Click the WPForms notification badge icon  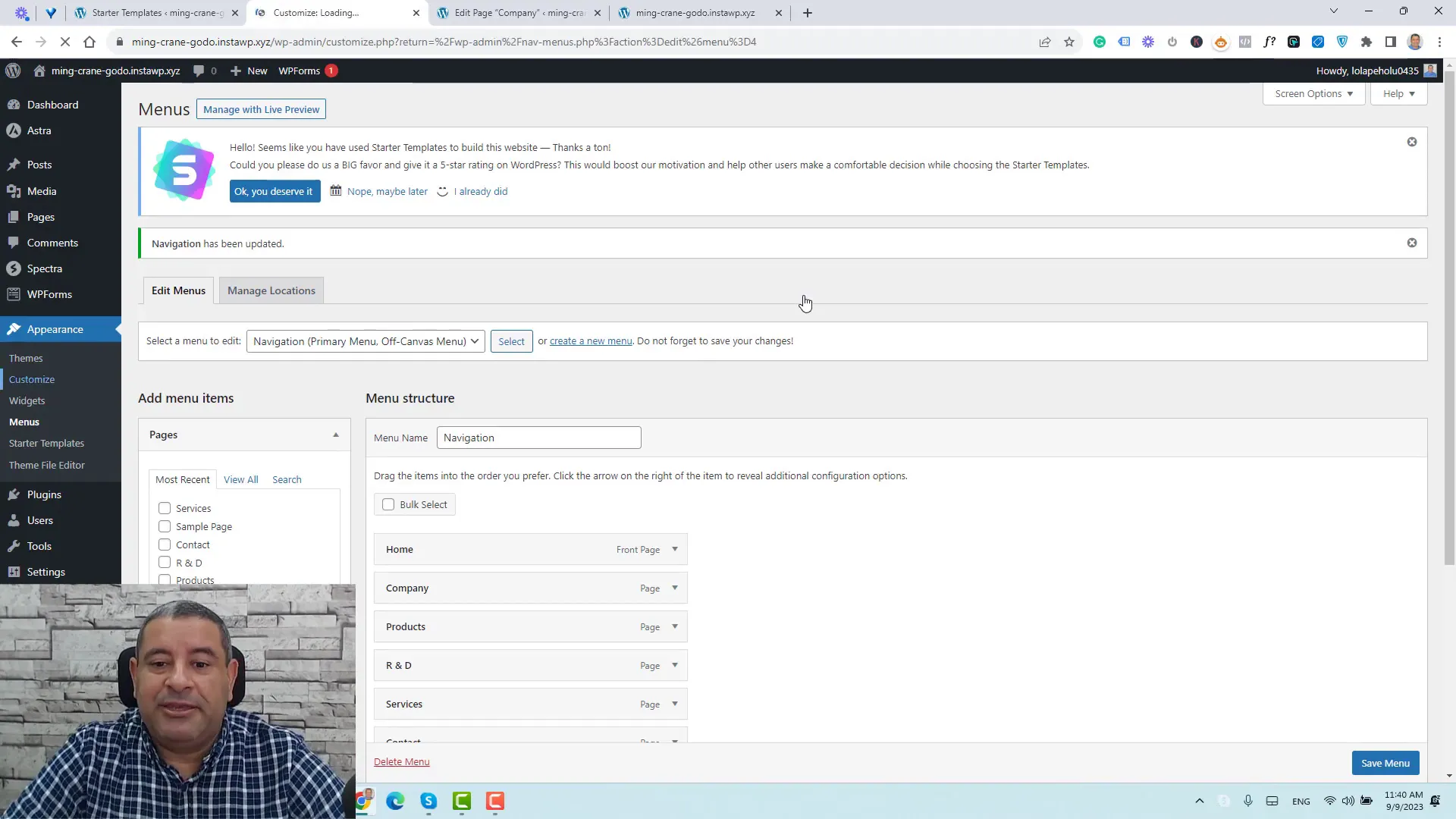[332, 70]
